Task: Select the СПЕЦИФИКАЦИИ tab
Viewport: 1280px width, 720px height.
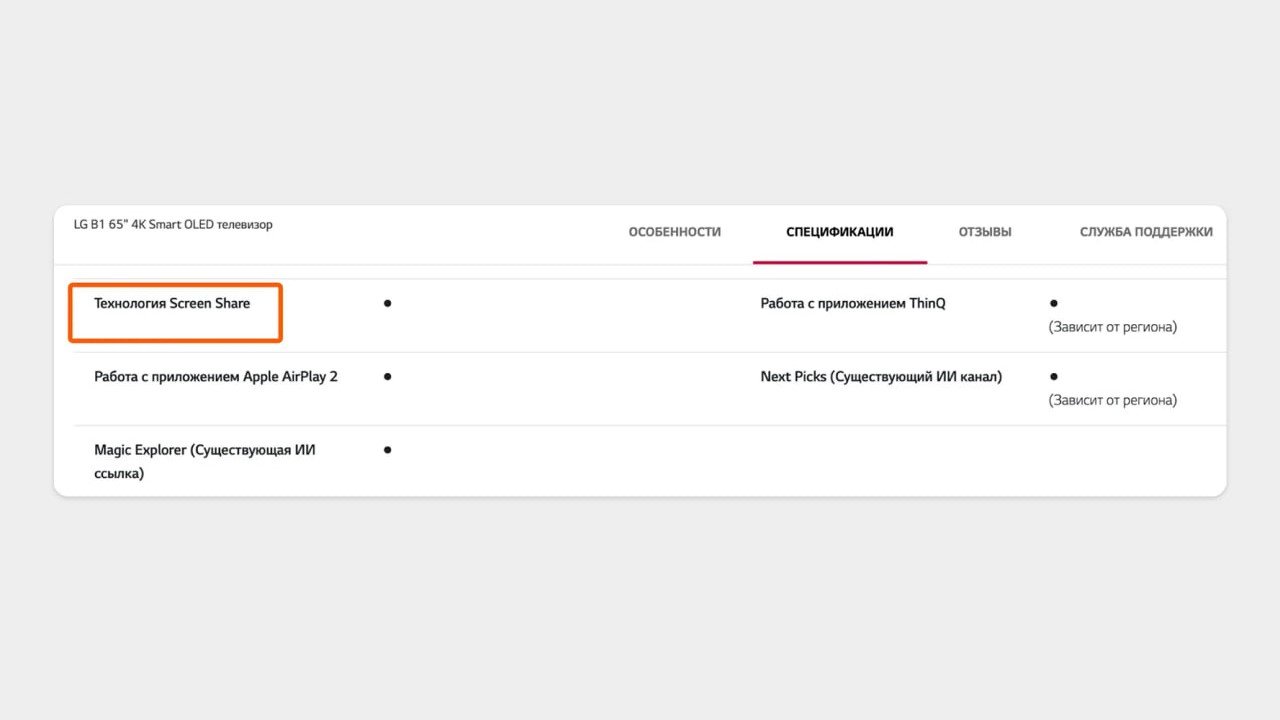Action: point(840,232)
